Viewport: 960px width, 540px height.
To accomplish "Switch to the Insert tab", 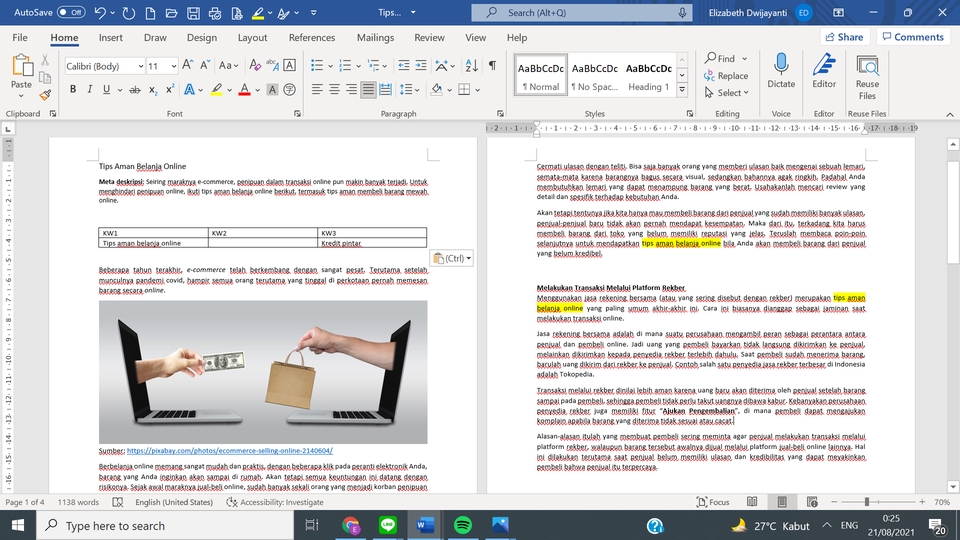I will pos(110,37).
